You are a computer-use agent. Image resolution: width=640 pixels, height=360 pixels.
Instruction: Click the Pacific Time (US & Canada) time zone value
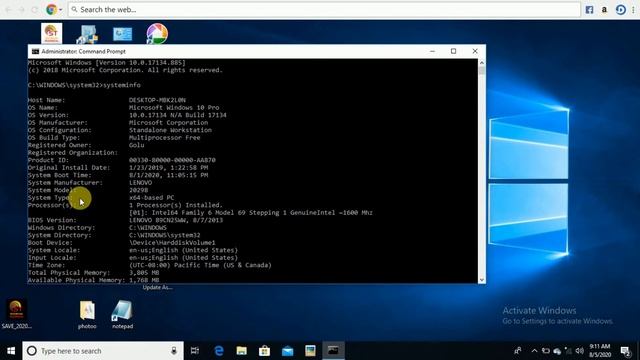(200, 265)
